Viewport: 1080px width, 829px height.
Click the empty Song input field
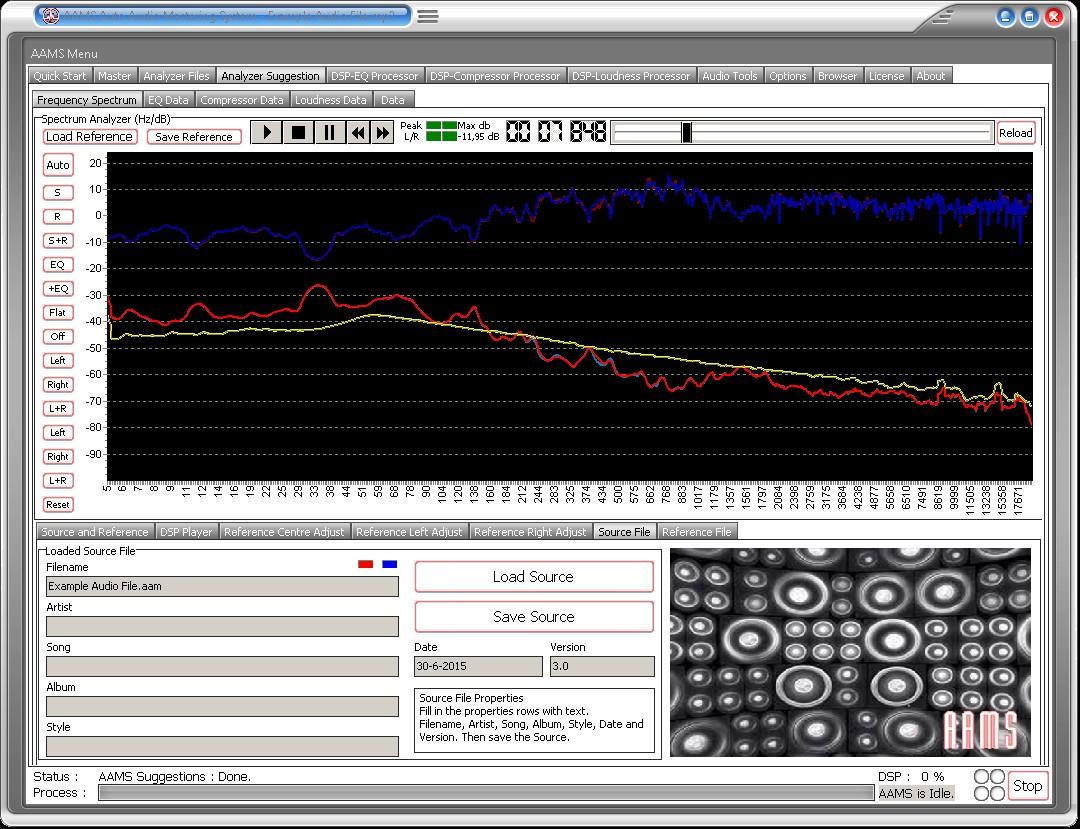tap(222, 666)
